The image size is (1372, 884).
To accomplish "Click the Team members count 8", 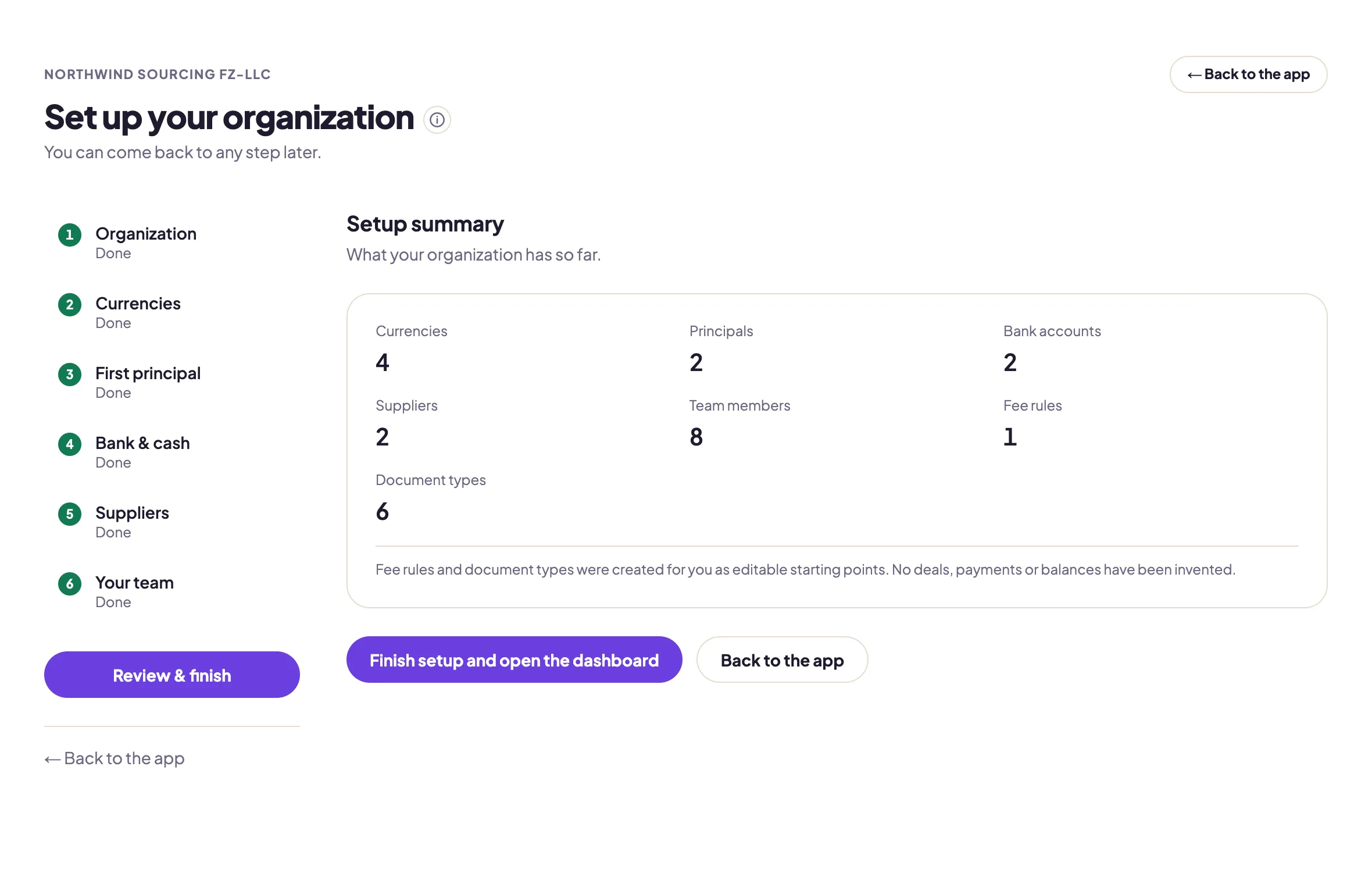I will pos(696,437).
